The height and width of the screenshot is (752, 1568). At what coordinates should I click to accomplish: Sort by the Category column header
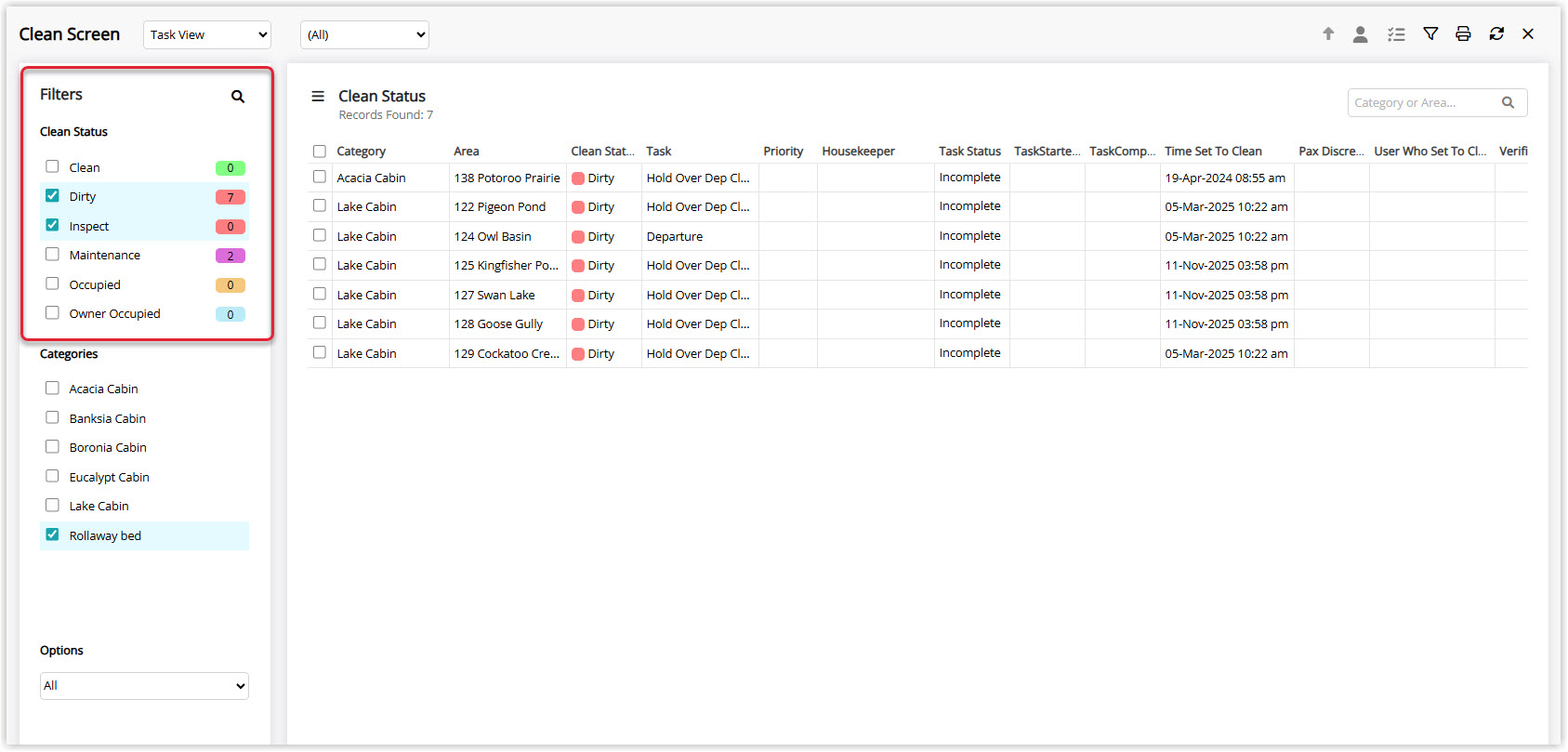(x=361, y=151)
